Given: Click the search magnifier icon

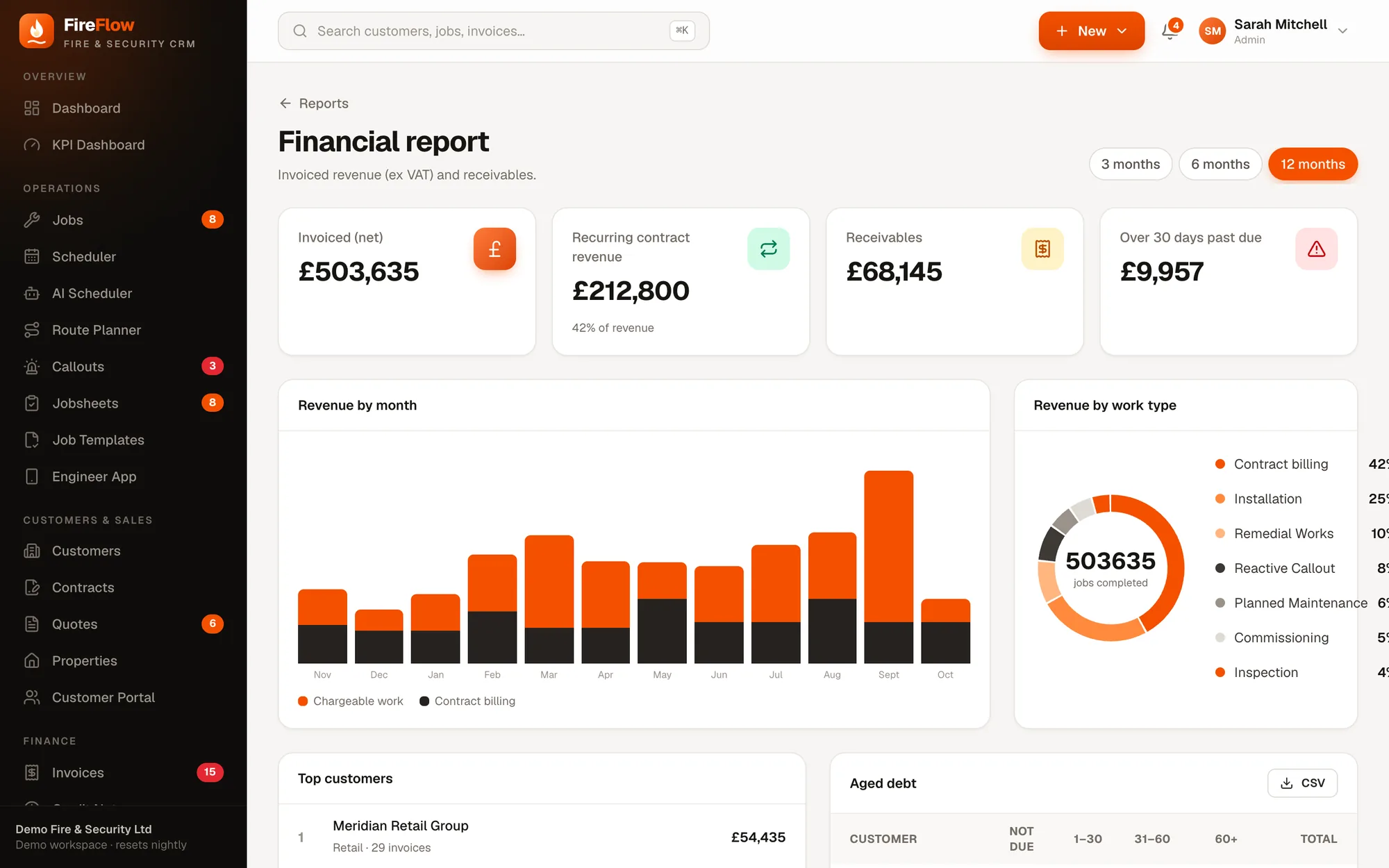Looking at the screenshot, I should [300, 31].
